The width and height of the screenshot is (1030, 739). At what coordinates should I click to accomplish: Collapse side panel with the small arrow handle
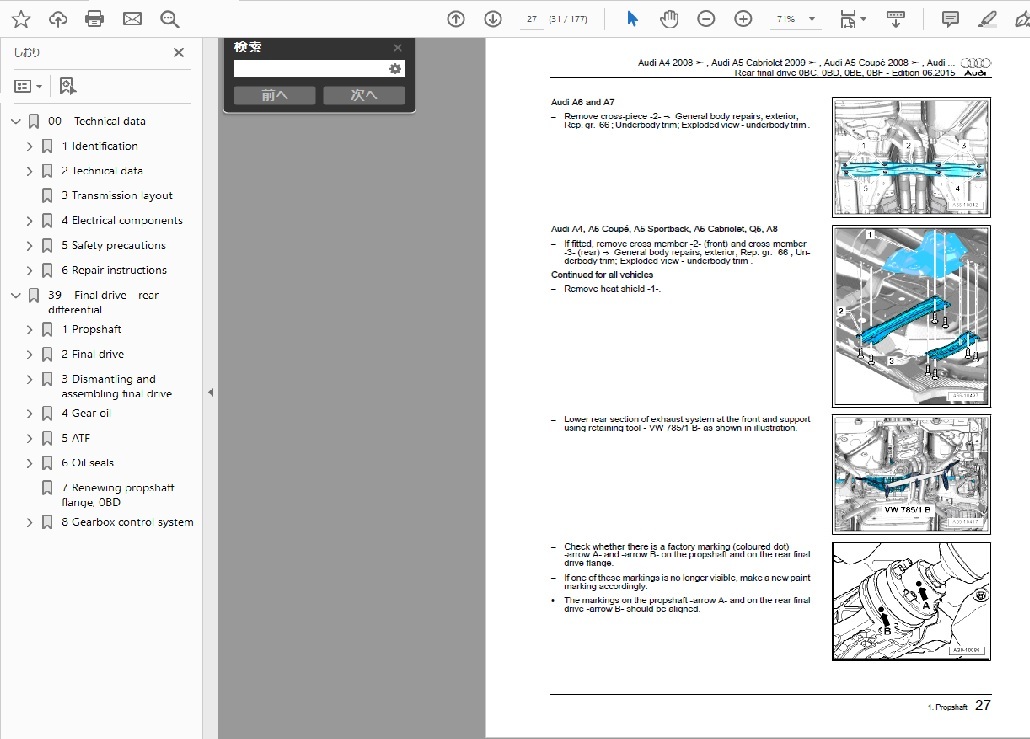(210, 393)
